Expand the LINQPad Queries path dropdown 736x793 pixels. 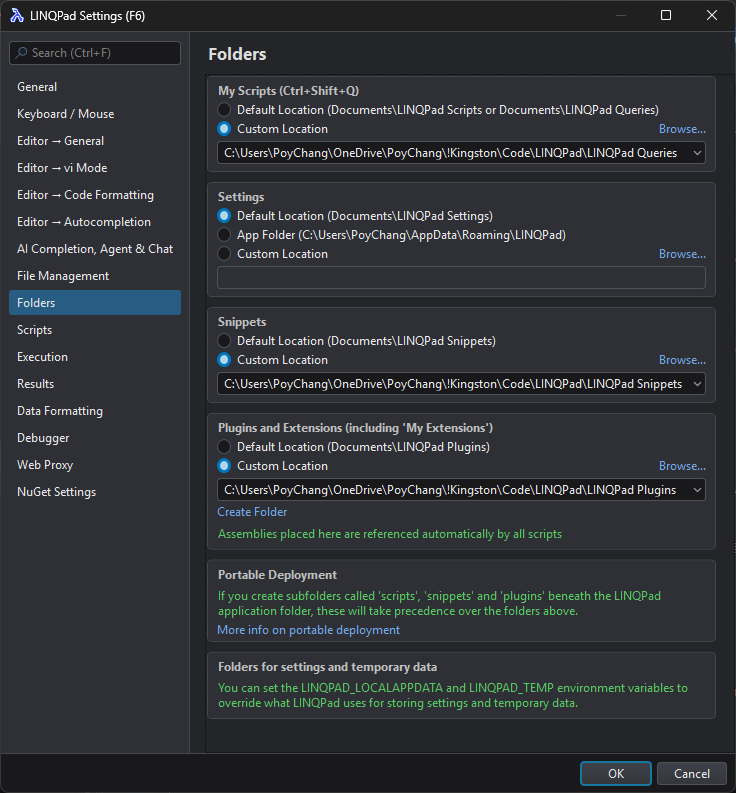pos(697,153)
